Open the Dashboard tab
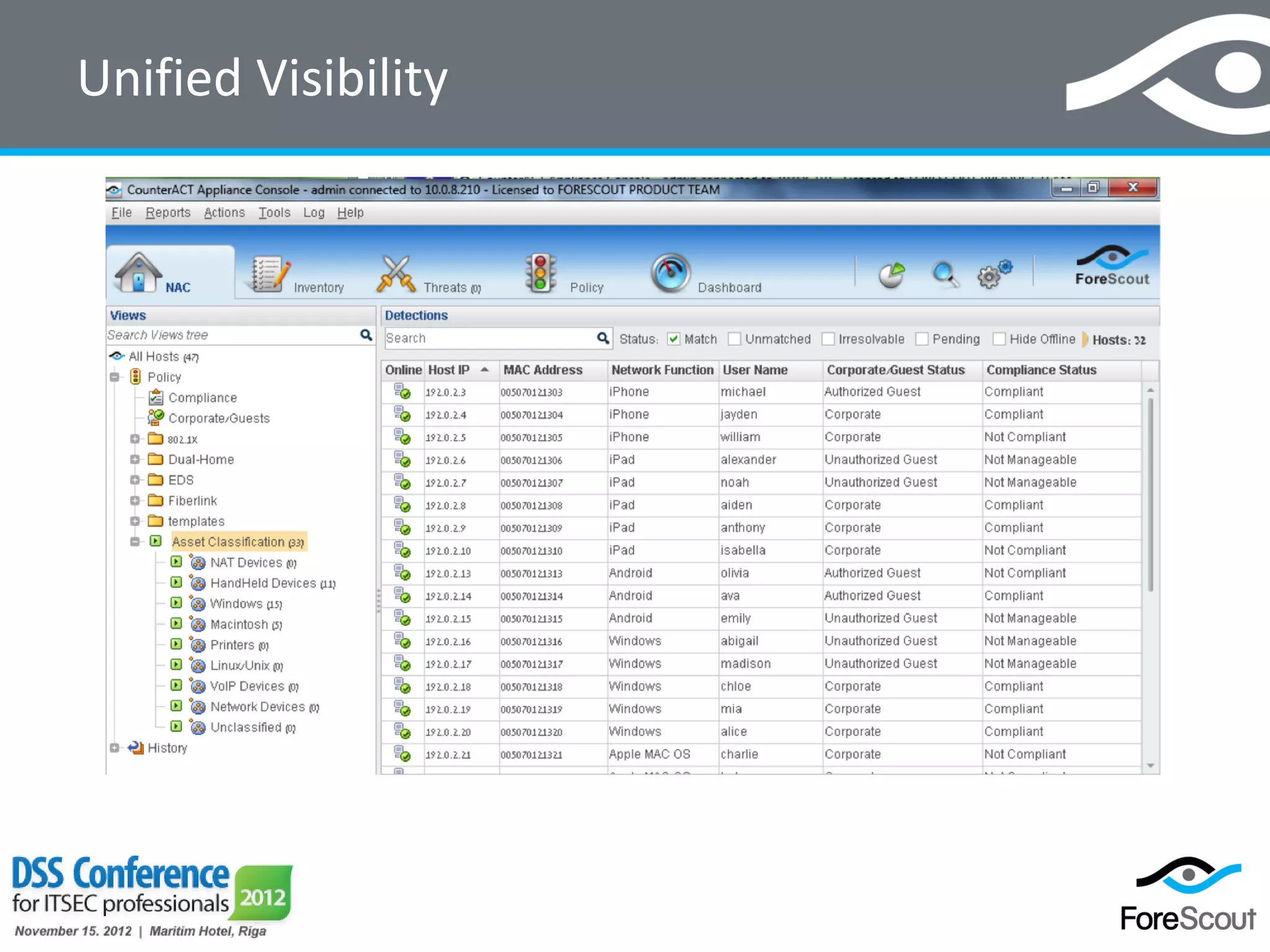 point(706,274)
